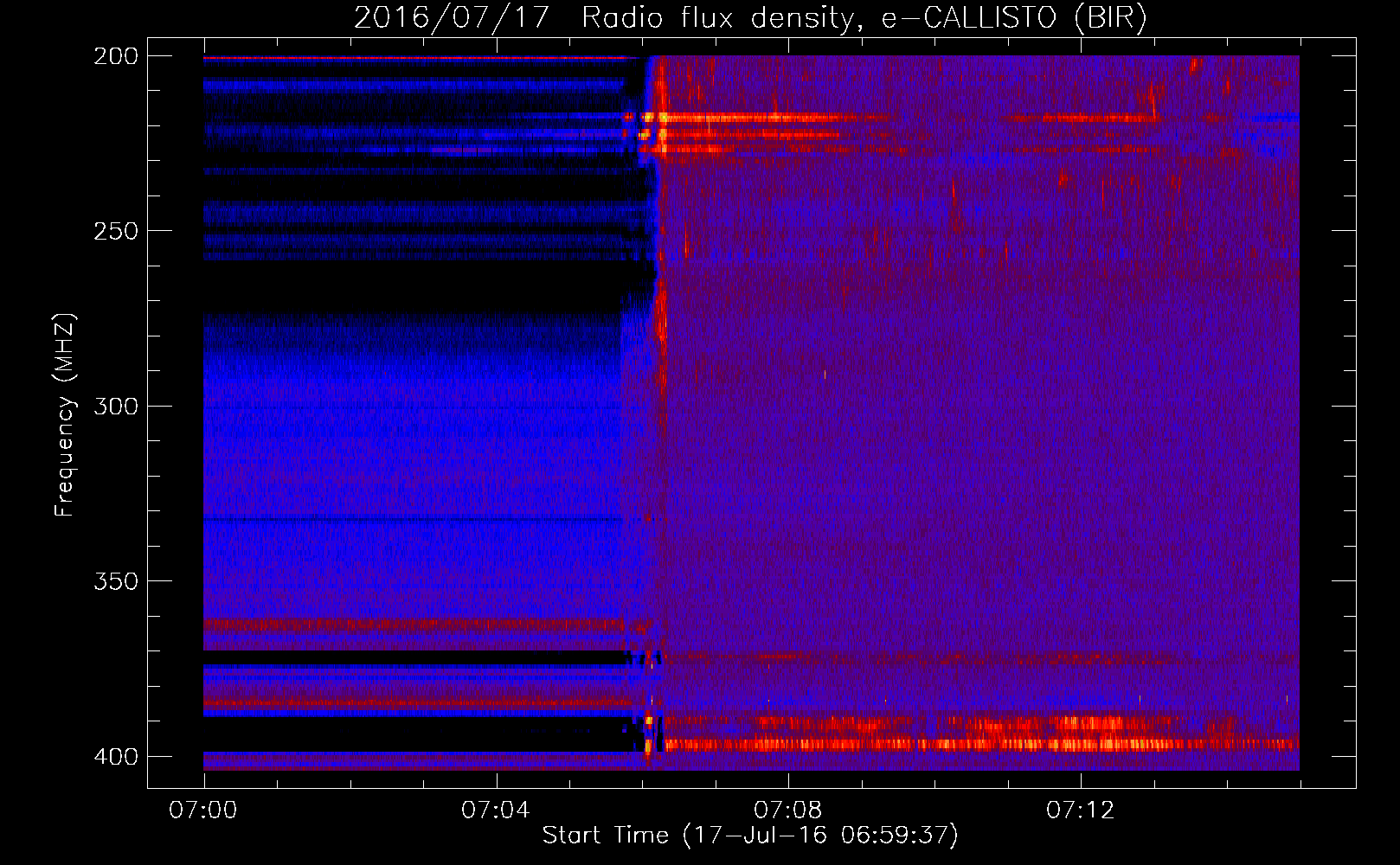This screenshot has height=865, width=1400.
Task: Click the 250 frequency tick label
Action: click(x=116, y=231)
